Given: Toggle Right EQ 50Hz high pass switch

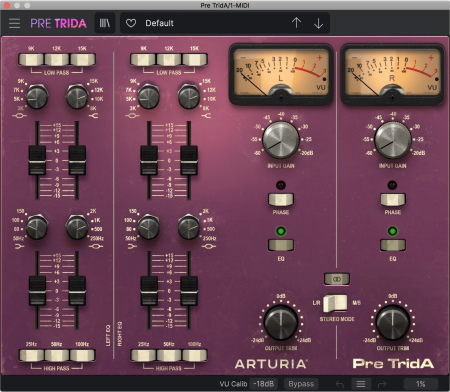Looking at the screenshot, I should click(x=169, y=355).
